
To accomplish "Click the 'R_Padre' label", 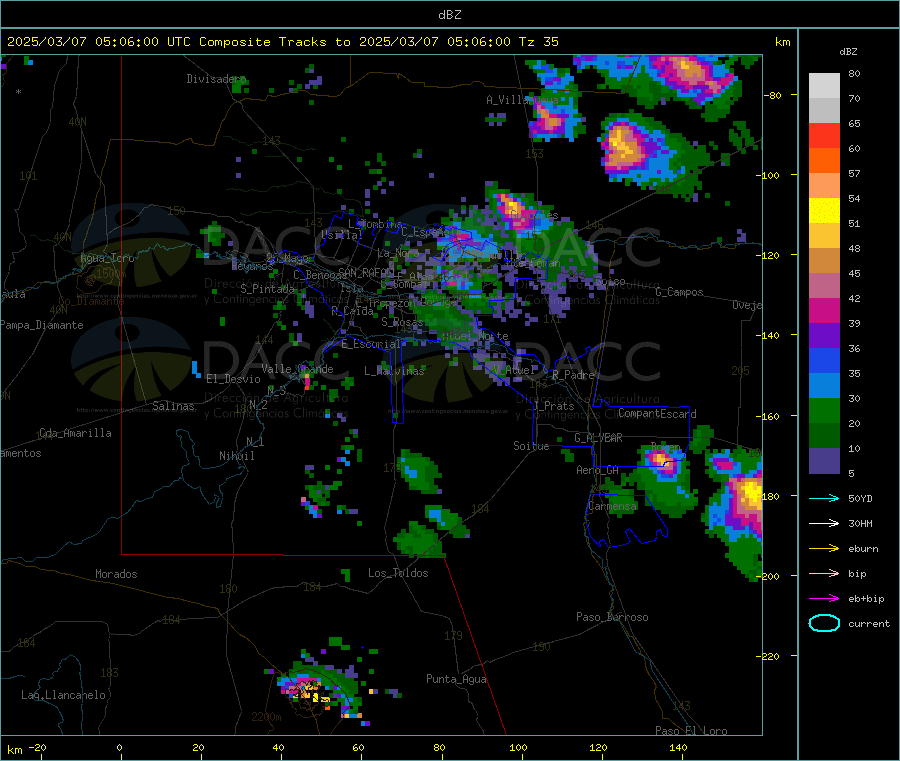I will click(573, 375).
